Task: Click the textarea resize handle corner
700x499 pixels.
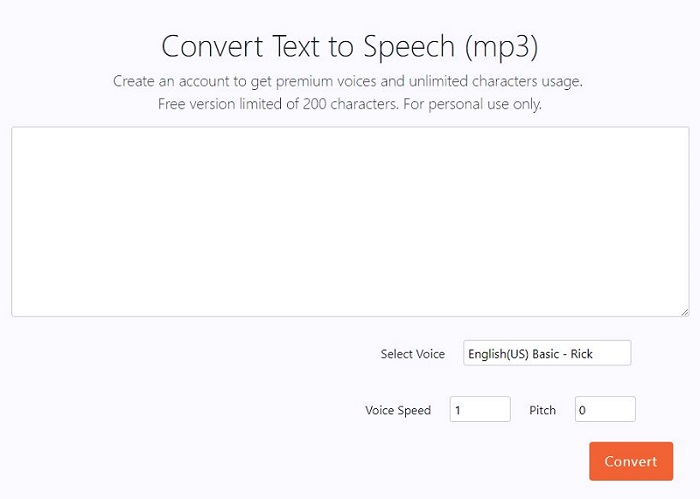Action: [x=684, y=311]
